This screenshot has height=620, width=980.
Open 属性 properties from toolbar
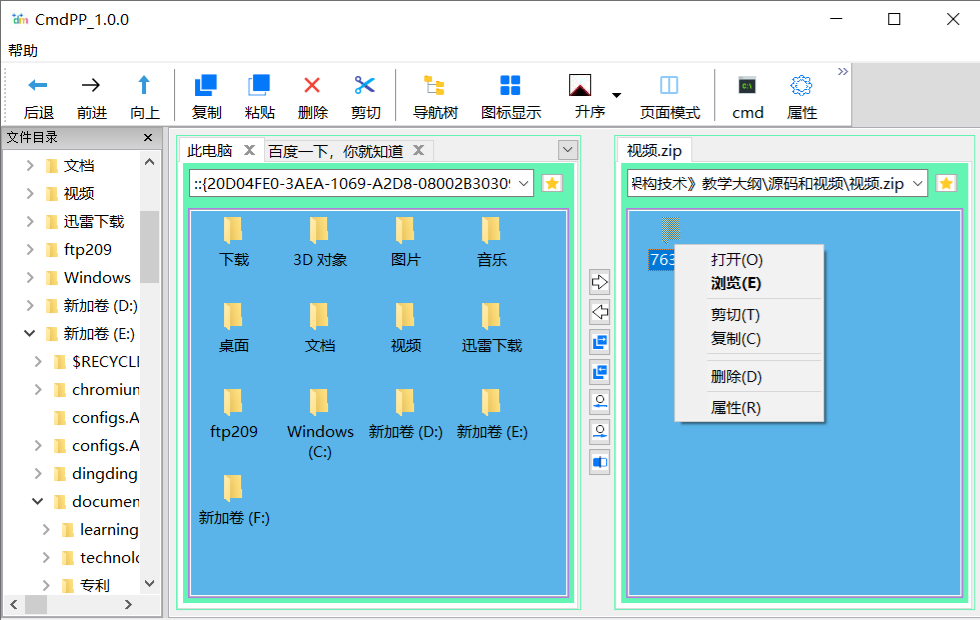pyautogui.click(x=801, y=85)
